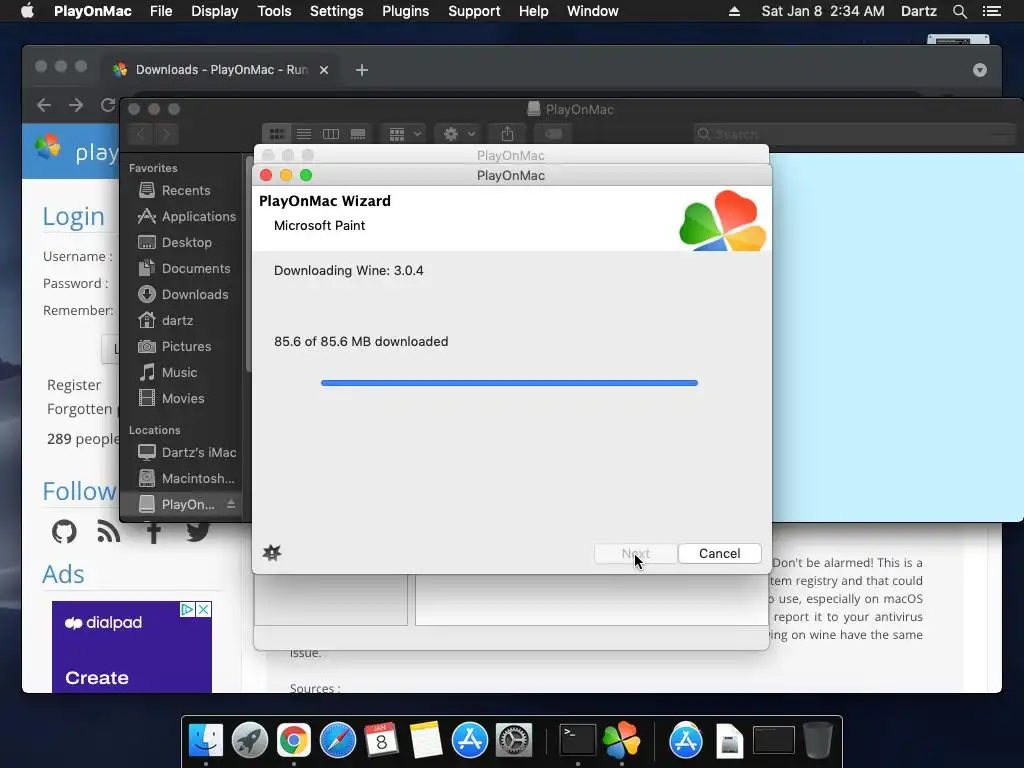Open Notification Center menu bar icon
Viewport: 1024px width, 768px height.
(x=992, y=11)
